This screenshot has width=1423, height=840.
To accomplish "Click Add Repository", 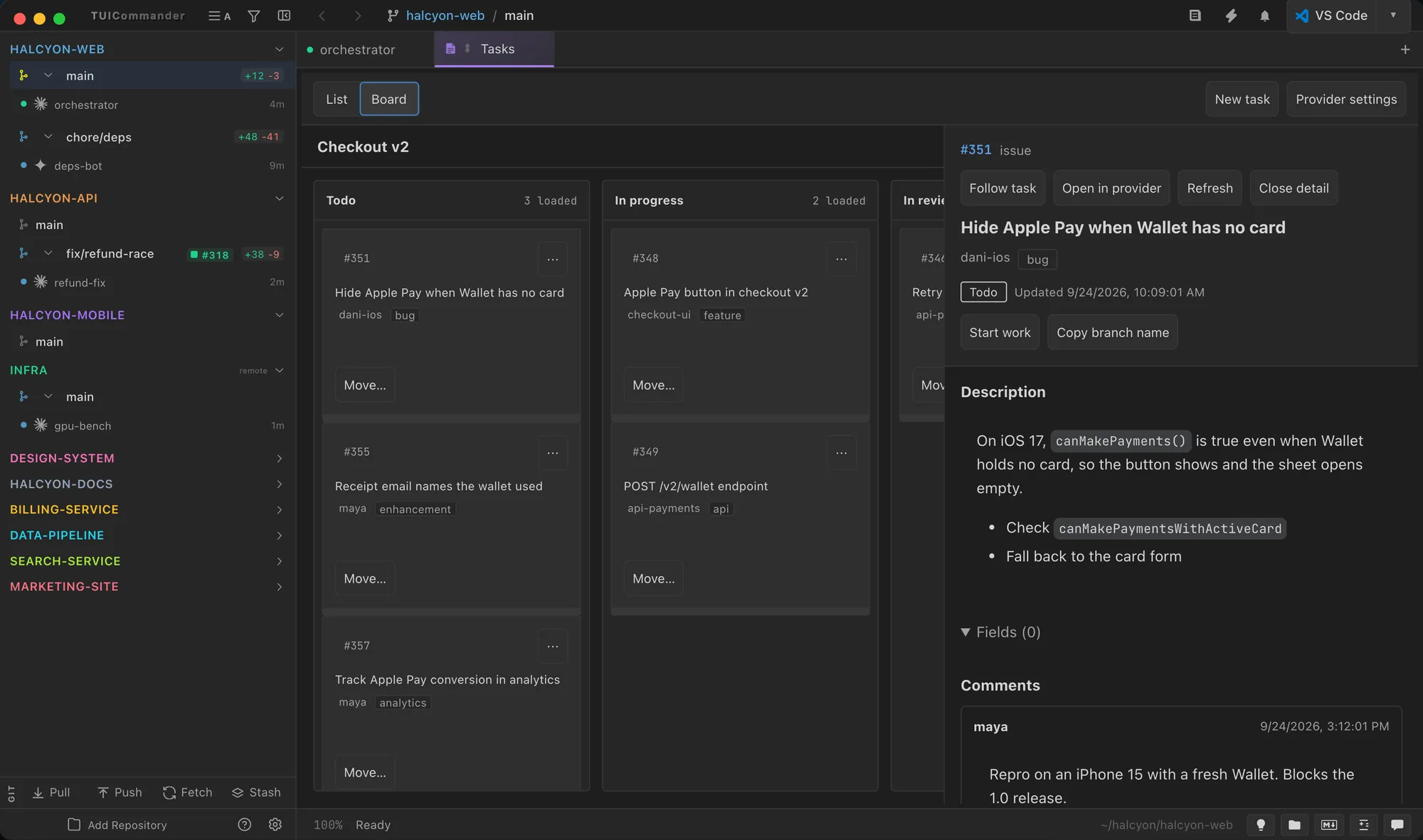I will click(x=117, y=825).
